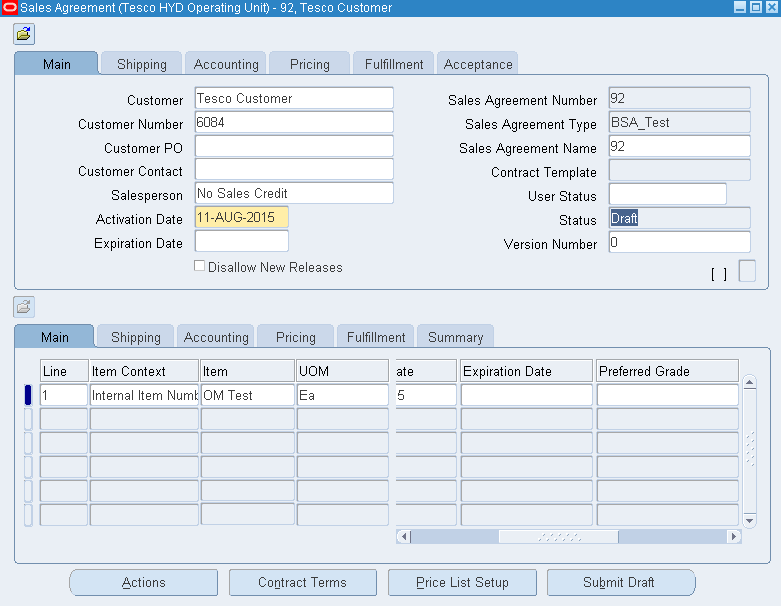Select line 1 record indicator
Screen dimensions: 781x606
click(x=28, y=395)
